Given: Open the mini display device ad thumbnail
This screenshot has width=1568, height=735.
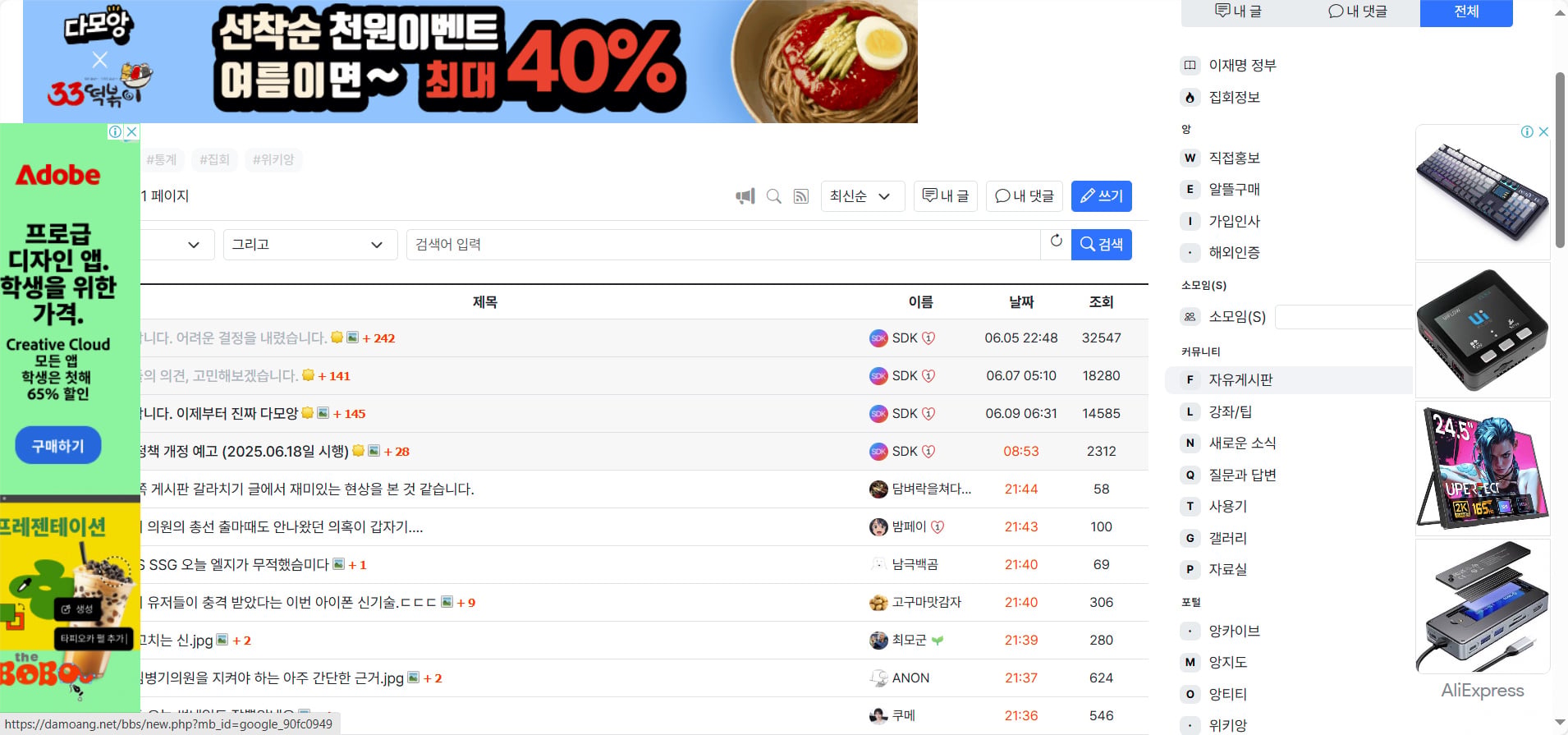Looking at the screenshot, I should pyautogui.click(x=1483, y=330).
